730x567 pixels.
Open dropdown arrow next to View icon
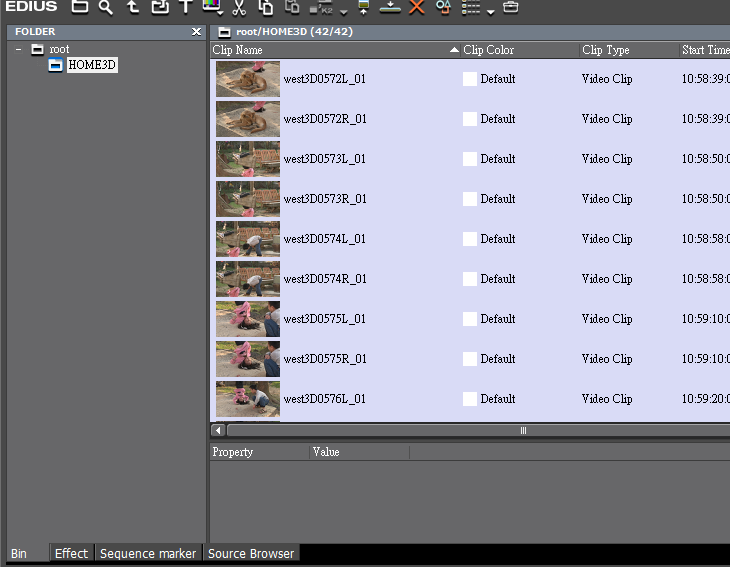490,12
